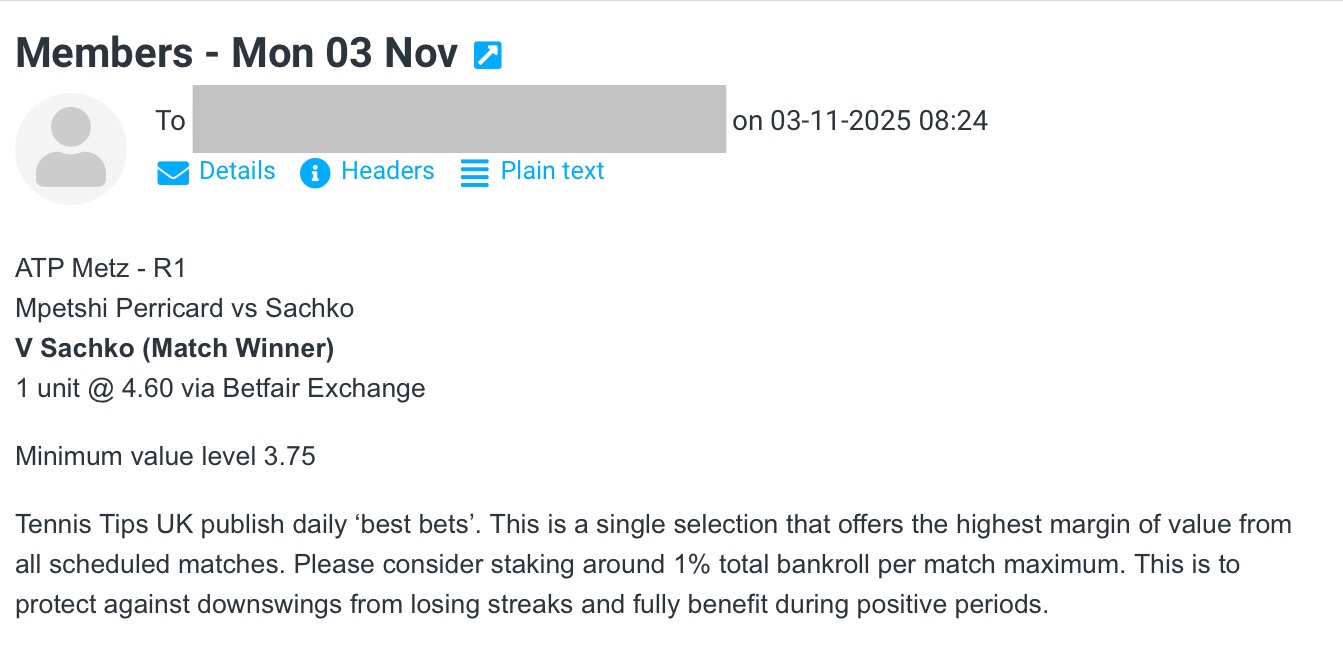Click the text lines icon beside Plain text
1343x666 pixels.
(473, 172)
